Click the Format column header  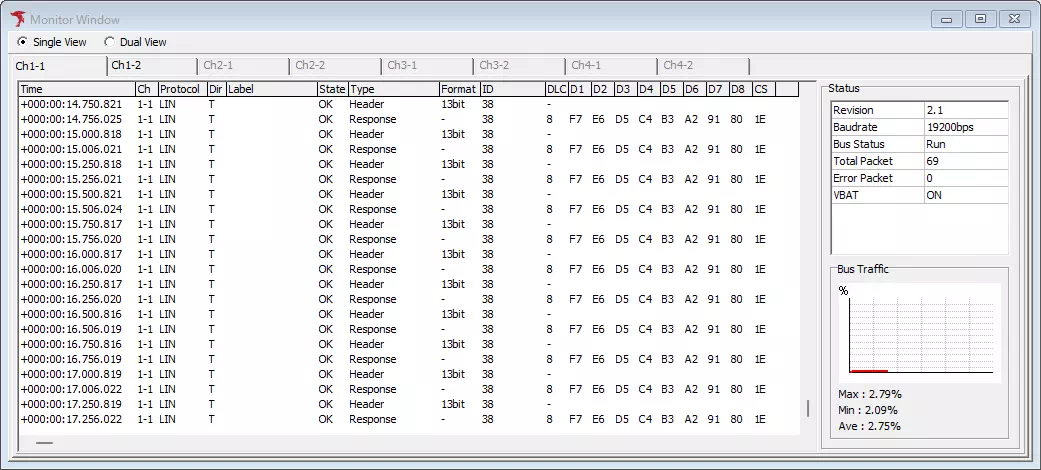tap(459, 89)
